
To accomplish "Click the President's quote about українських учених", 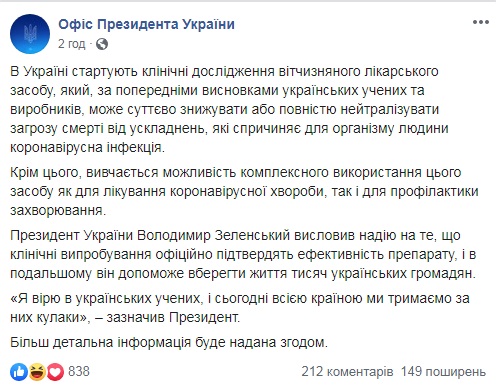I will (240, 308).
